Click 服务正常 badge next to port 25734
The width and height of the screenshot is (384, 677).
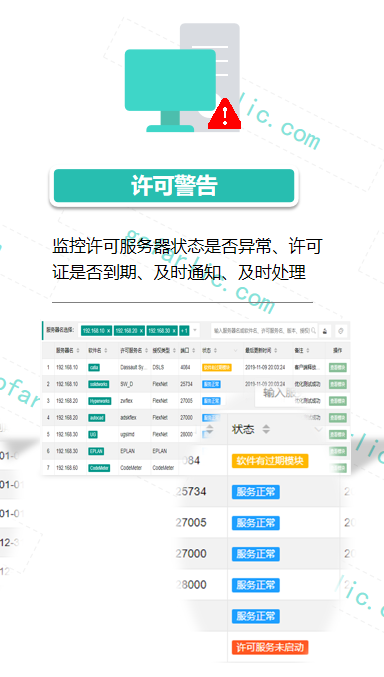click(256, 492)
